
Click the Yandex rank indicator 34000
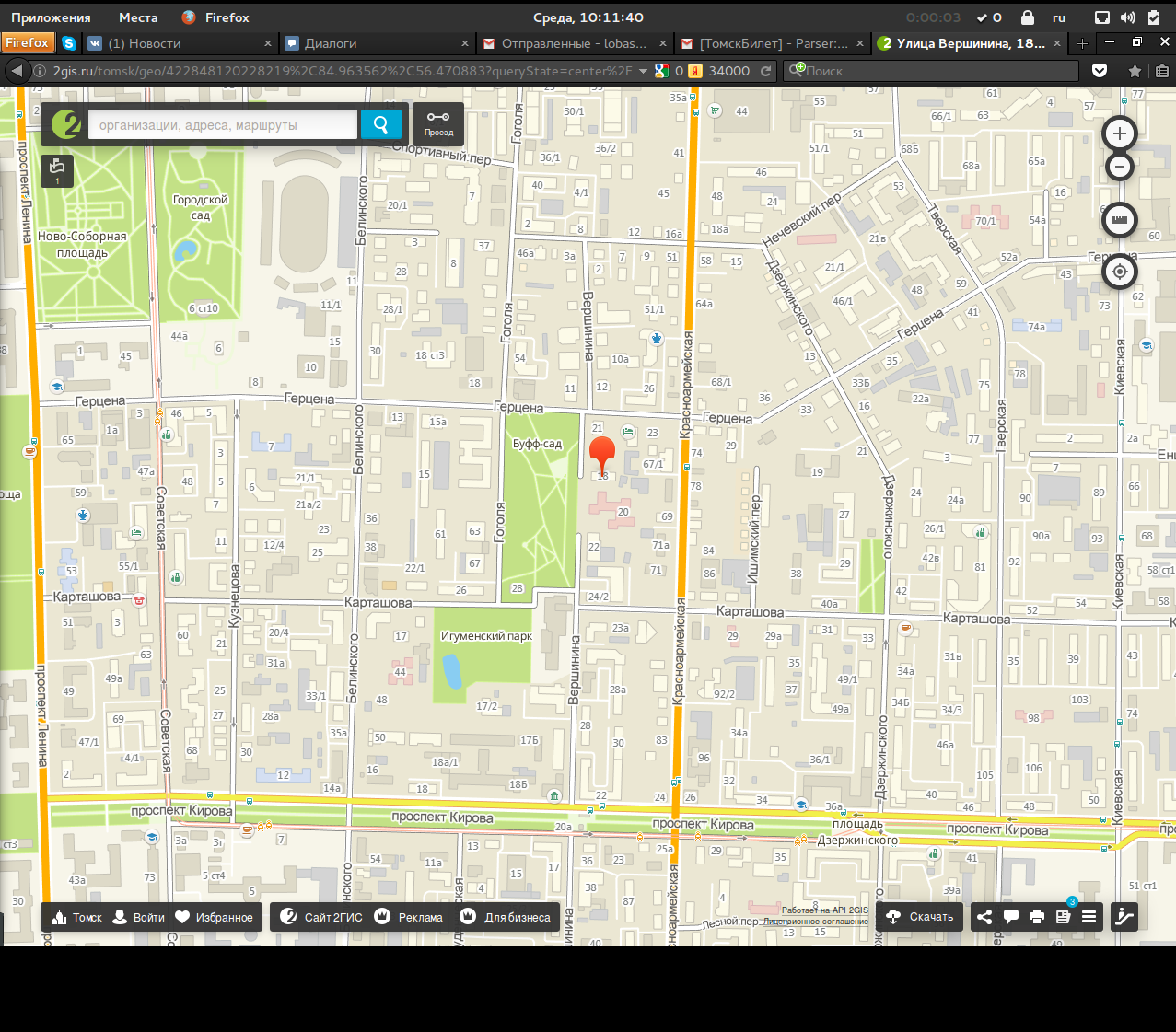719,71
